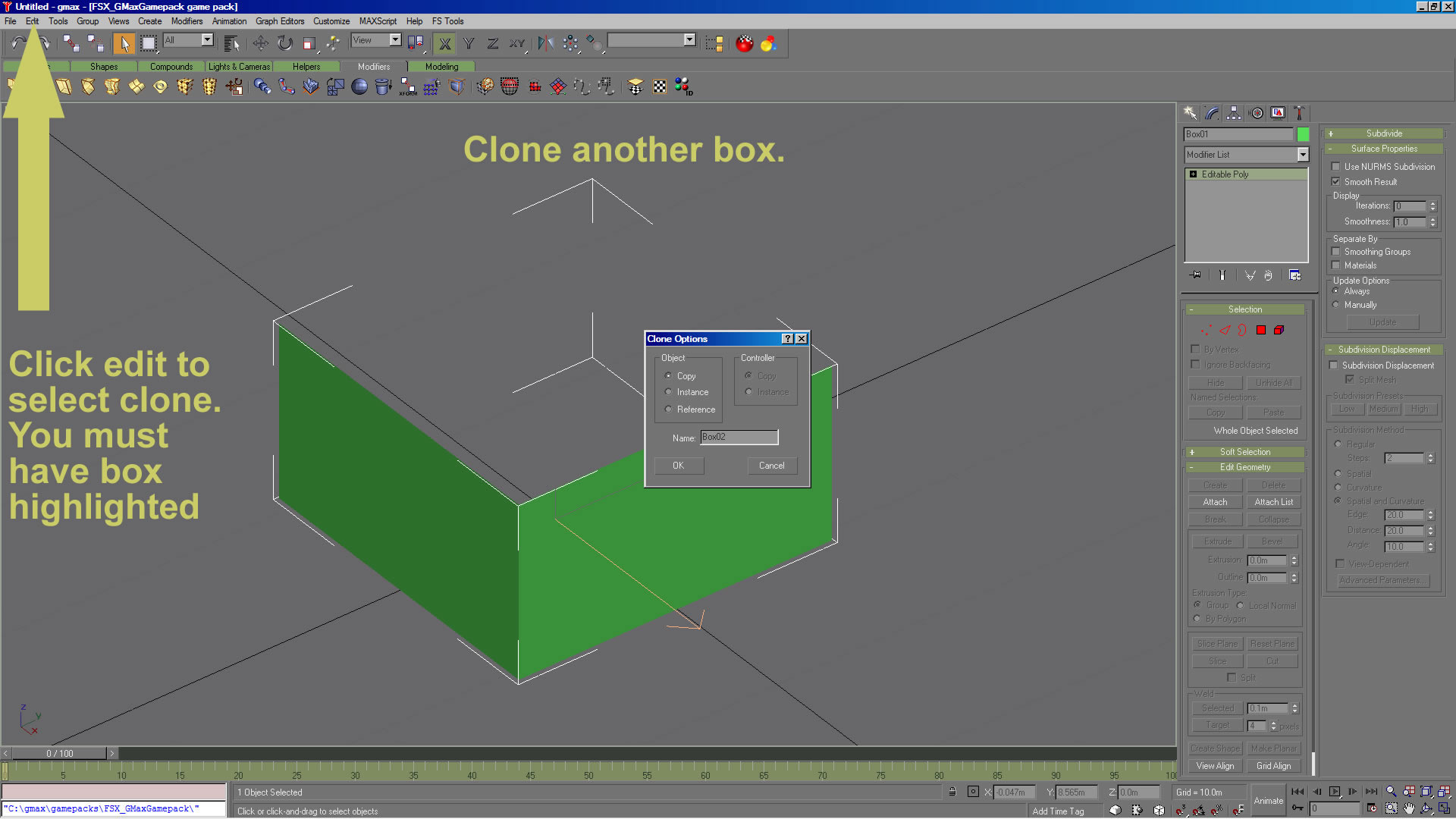Click OK in the Clone Options dialog
1456x819 pixels.
tap(678, 466)
